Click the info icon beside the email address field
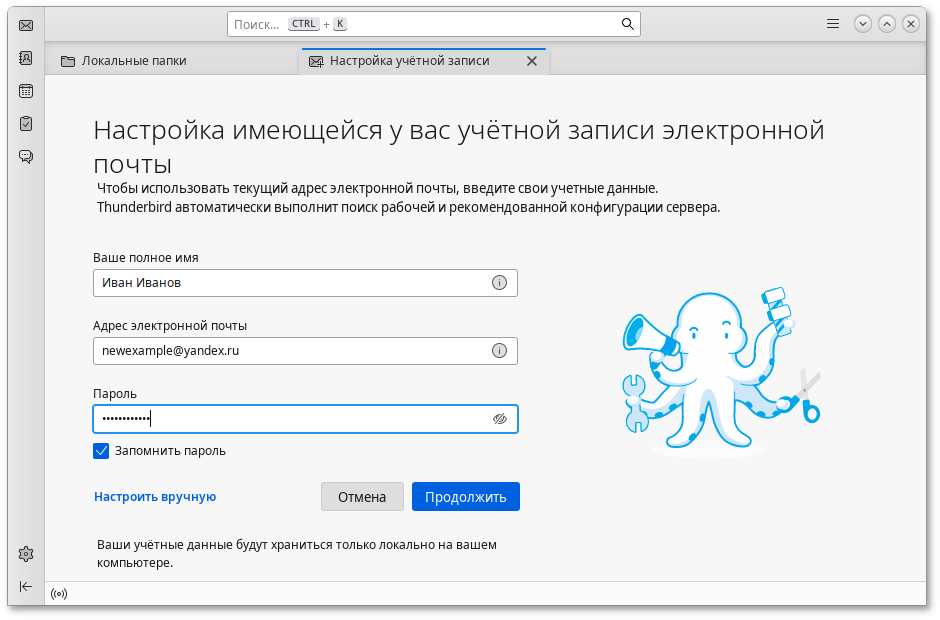 click(x=499, y=351)
